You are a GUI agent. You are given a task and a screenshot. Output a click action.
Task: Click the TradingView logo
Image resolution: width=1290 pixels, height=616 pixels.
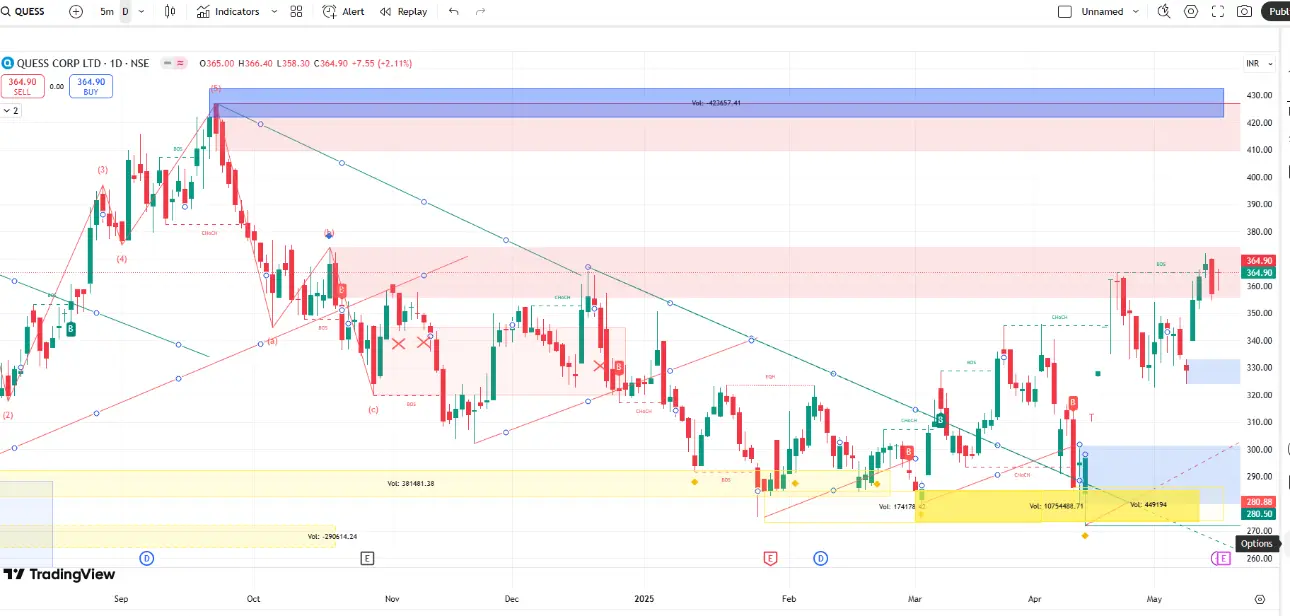coord(59,574)
